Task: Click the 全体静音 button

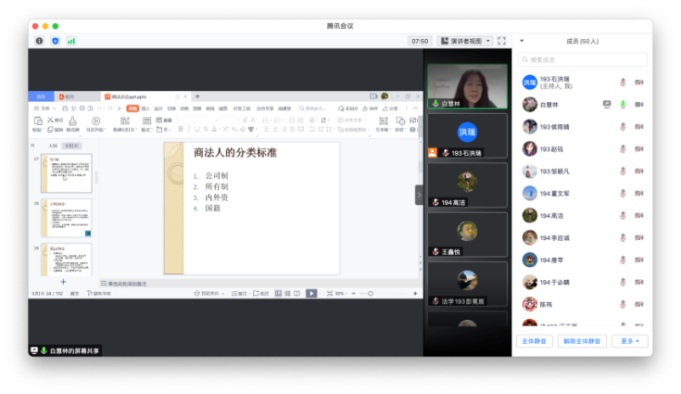Action: click(534, 341)
